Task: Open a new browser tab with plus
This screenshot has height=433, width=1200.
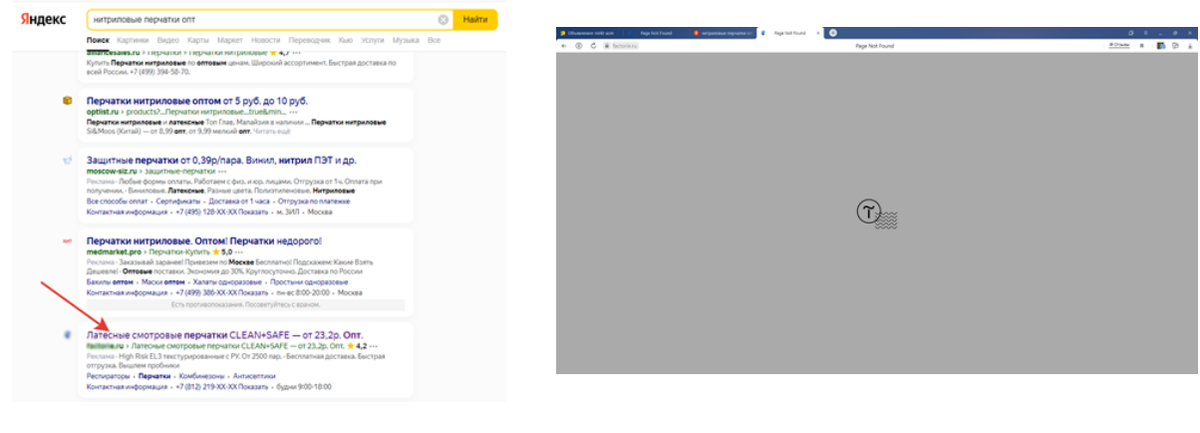Action: point(833,33)
